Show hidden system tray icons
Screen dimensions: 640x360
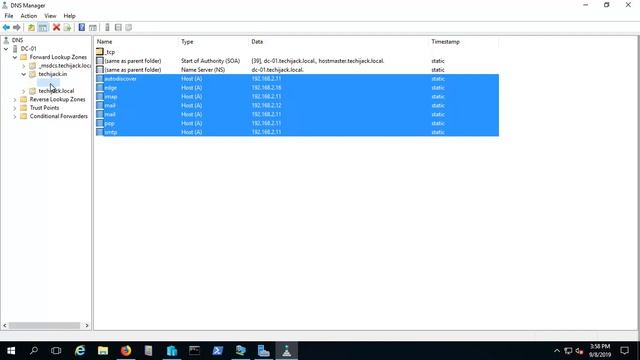tap(557, 351)
